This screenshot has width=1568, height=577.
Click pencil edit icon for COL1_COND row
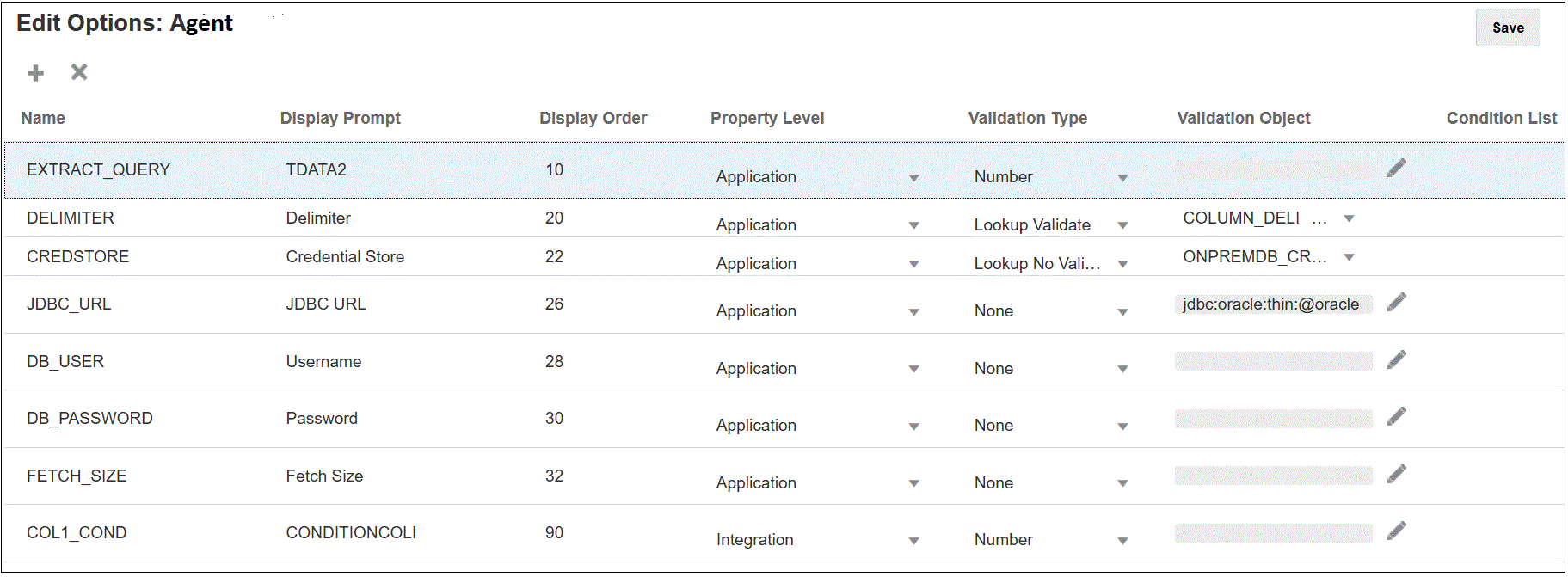pos(1397,531)
